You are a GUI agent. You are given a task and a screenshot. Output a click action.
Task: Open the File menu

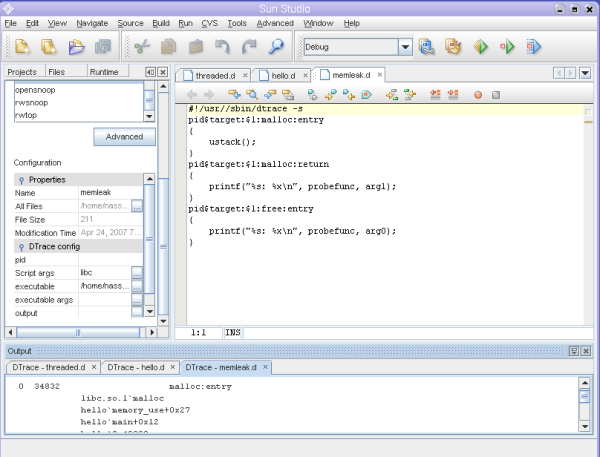coord(10,23)
